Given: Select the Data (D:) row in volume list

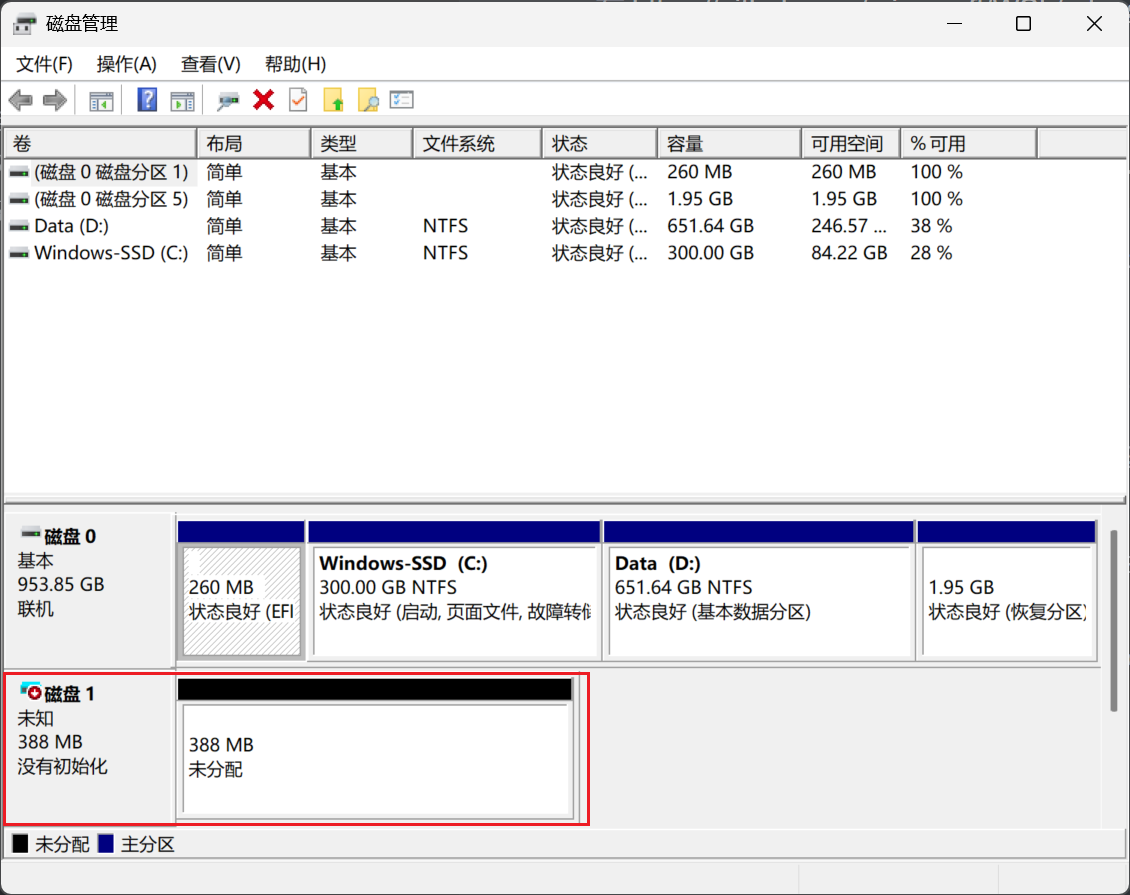Looking at the screenshot, I should pos(71,226).
